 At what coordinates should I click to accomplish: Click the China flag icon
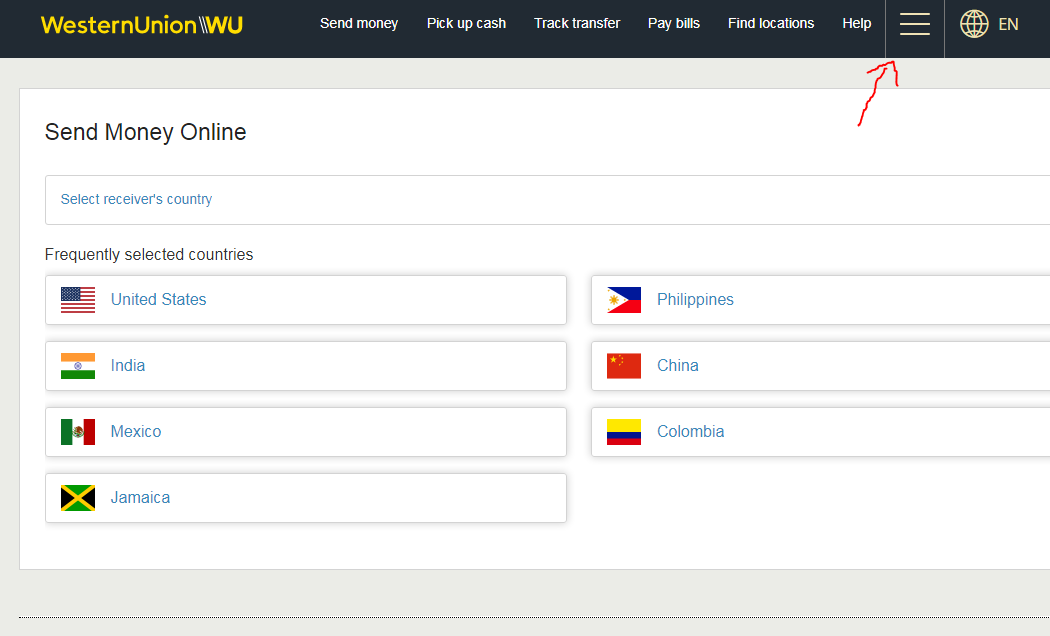pyautogui.click(x=623, y=366)
